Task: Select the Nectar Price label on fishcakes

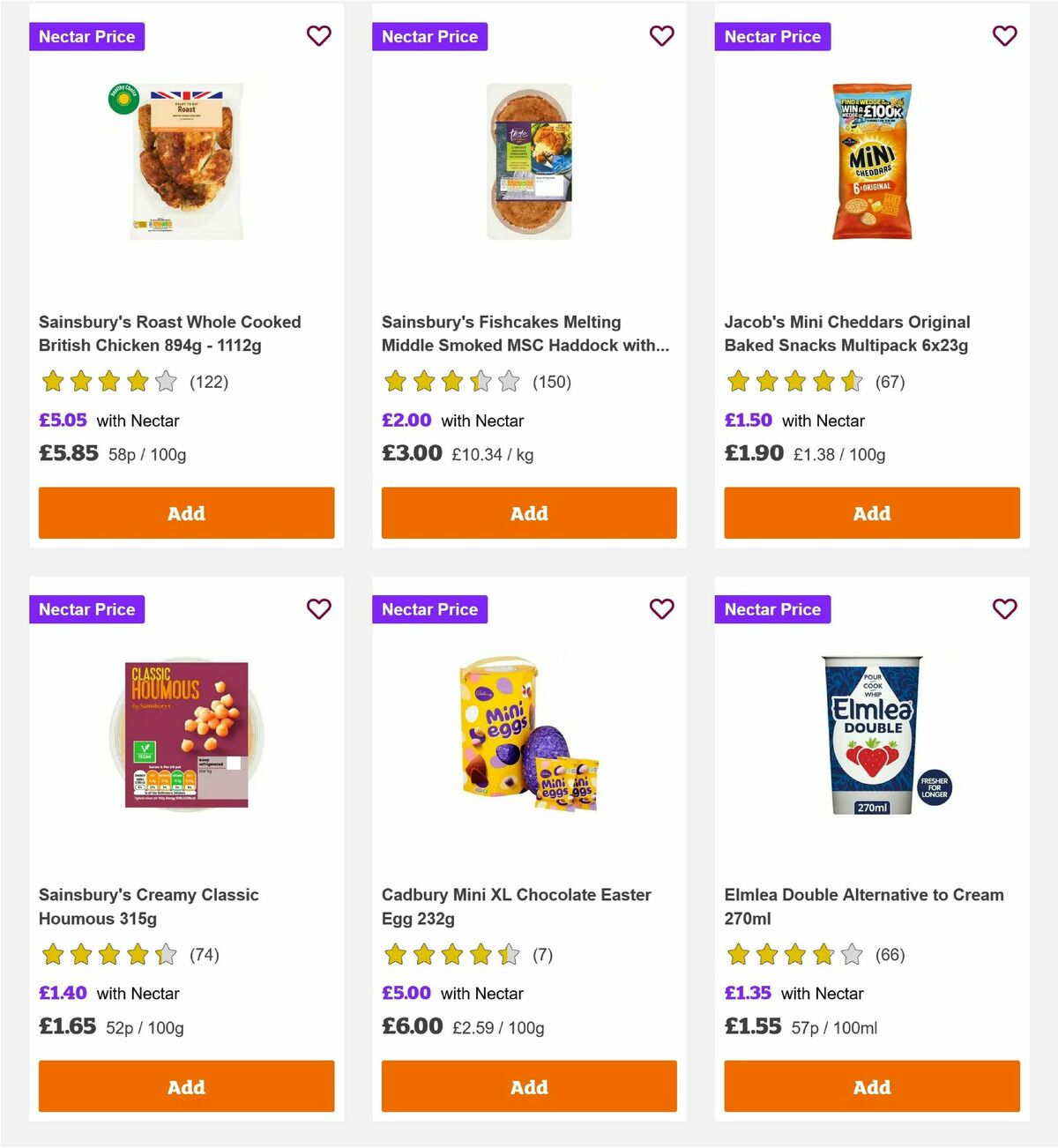Action: coord(429,36)
